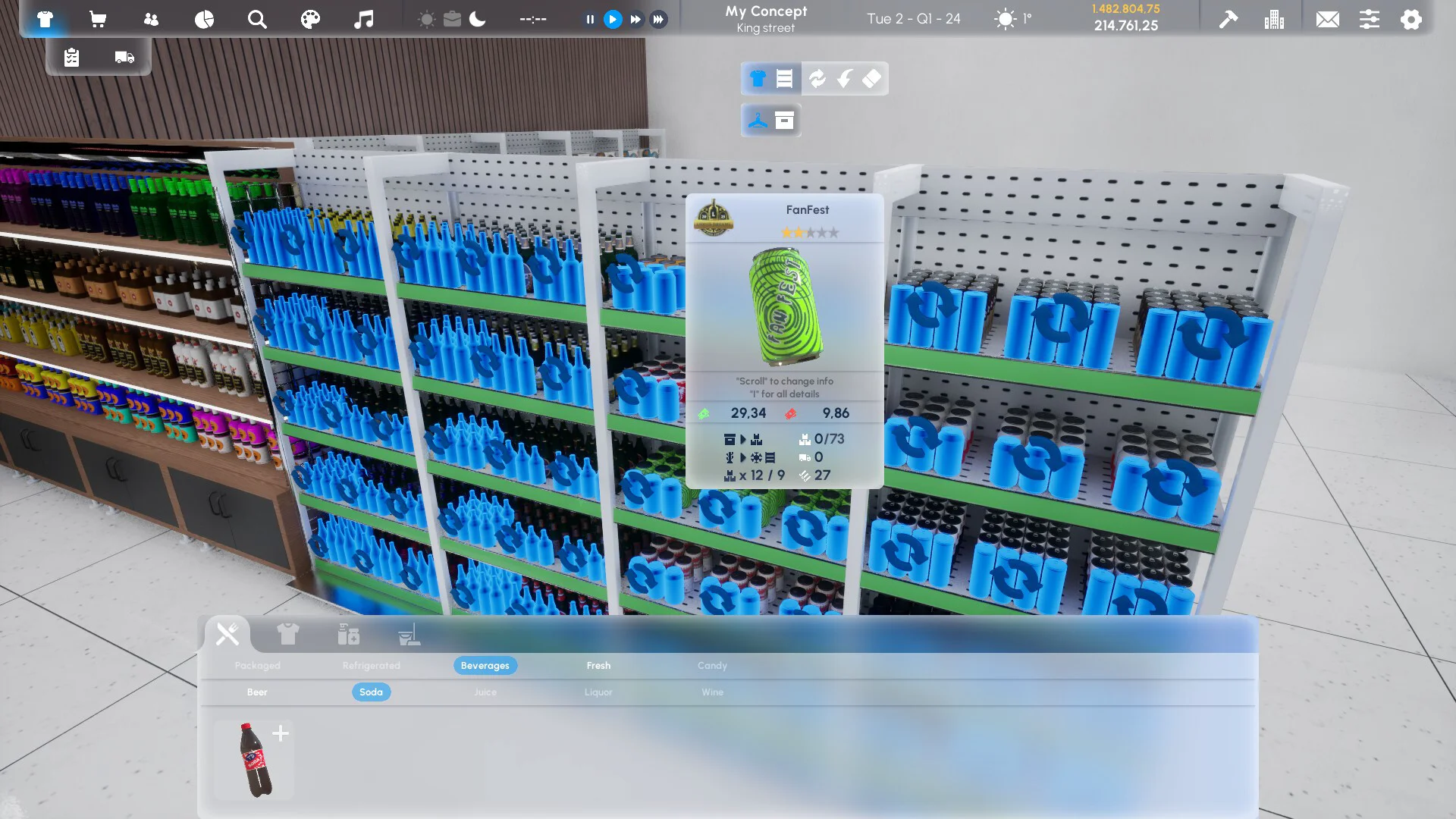Toggle the storage box view beside hanger icon
This screenshot has width=1456, height=819.
784,119
